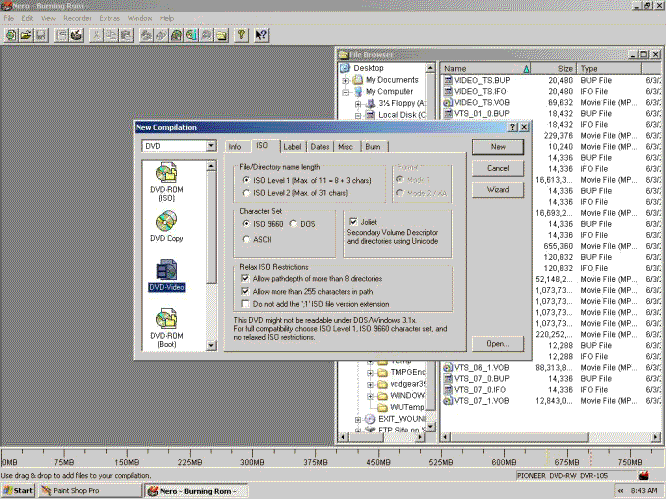
Task: Collapse My Computer tree node
Action: [345, 92]
